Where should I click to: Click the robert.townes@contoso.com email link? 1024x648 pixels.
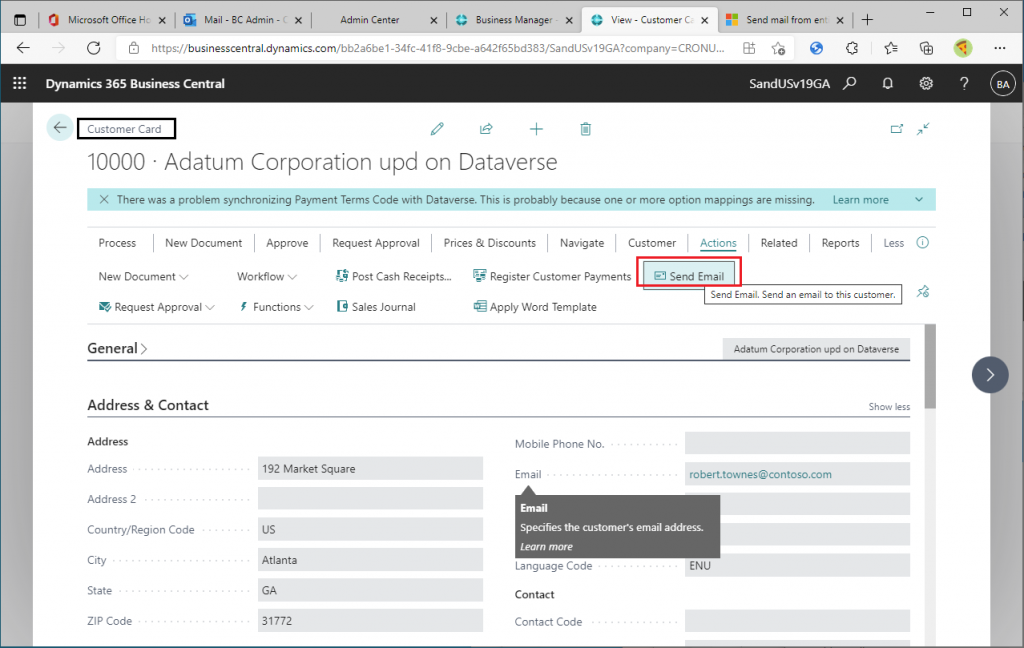coord(761,474)
